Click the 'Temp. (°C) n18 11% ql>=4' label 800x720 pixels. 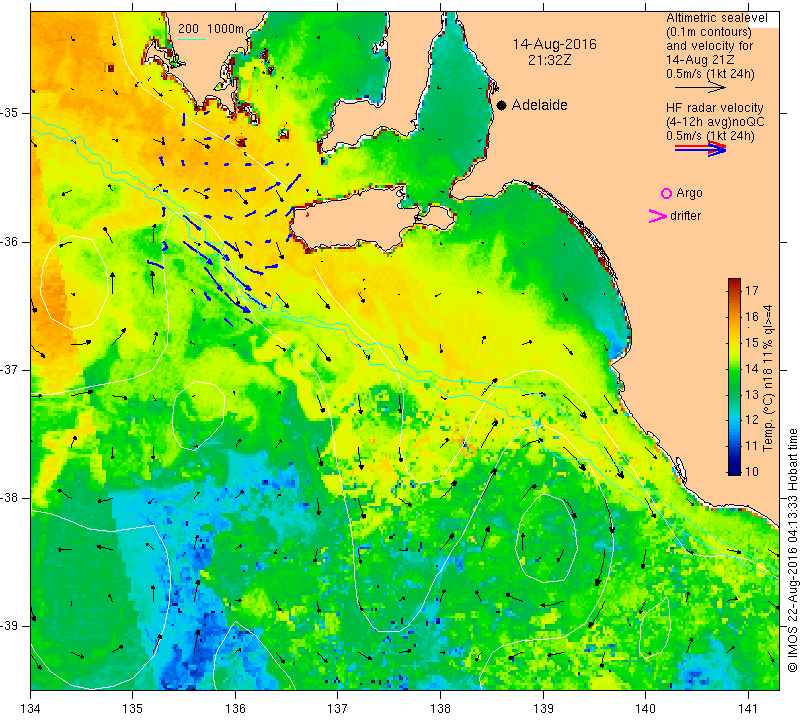tap(768, 378)
